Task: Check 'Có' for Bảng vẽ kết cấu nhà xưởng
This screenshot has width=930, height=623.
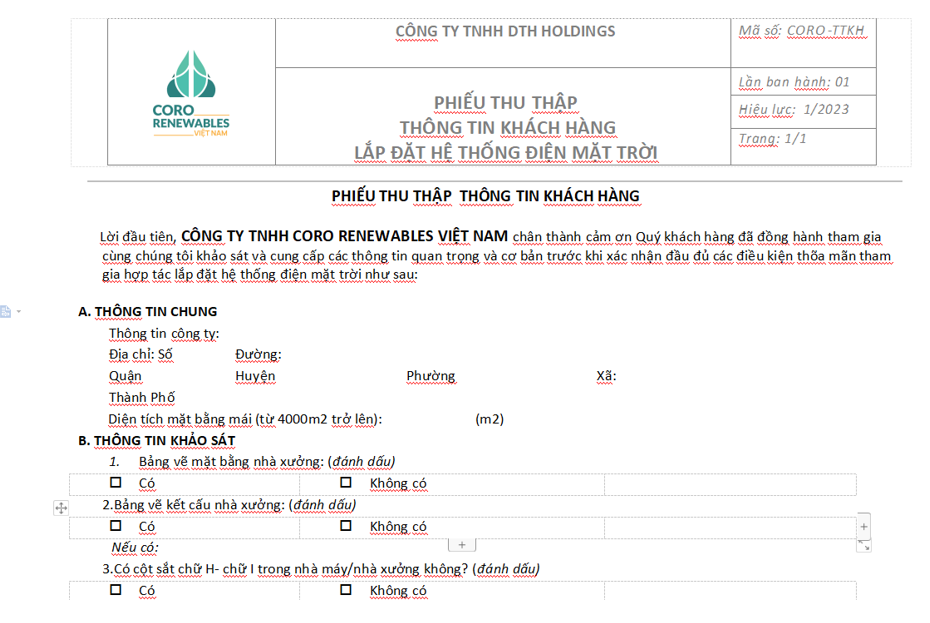Action: (116, 526)
